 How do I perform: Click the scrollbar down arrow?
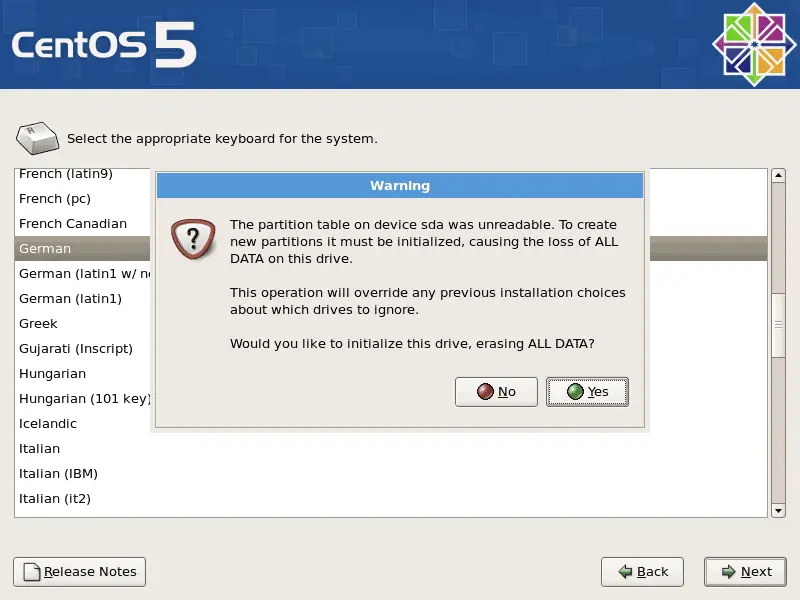point(778,511)
